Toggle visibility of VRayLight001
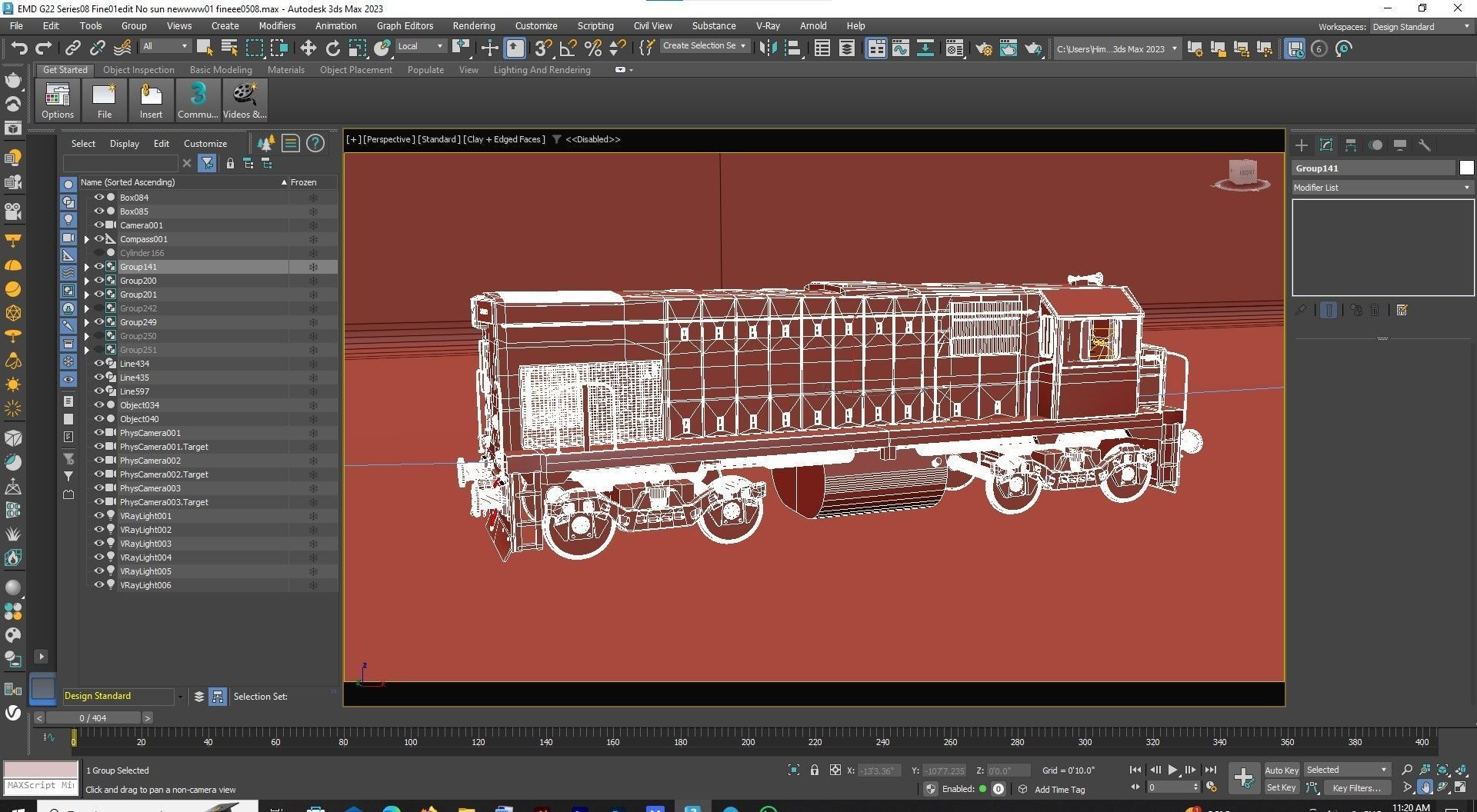The image size is (1477, 812). (98, 515)
